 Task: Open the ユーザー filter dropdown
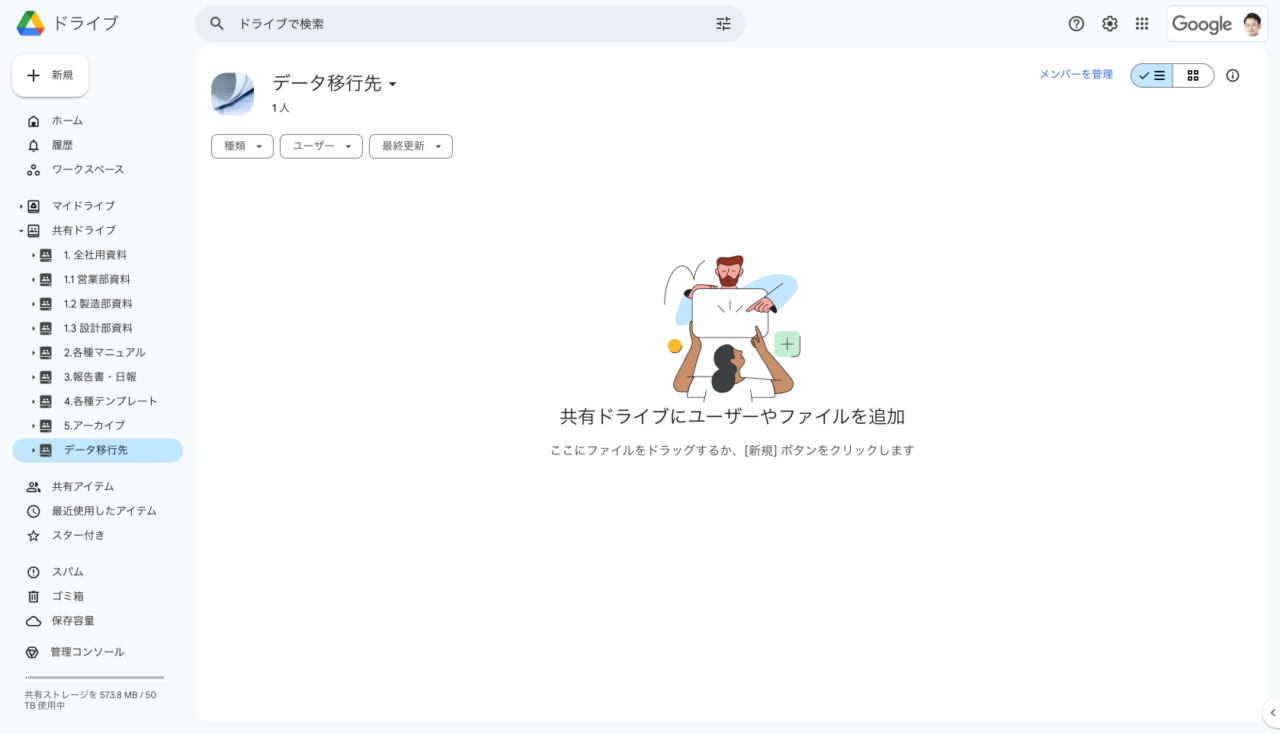tap(321, 146)
